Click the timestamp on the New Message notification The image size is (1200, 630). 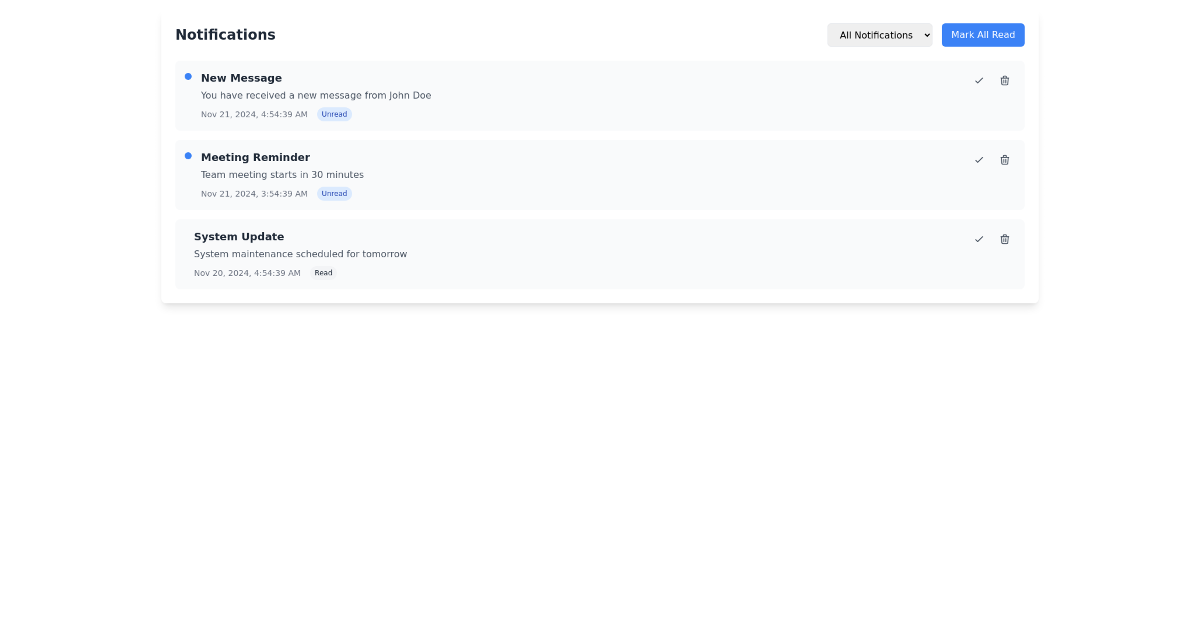[254, 113]
